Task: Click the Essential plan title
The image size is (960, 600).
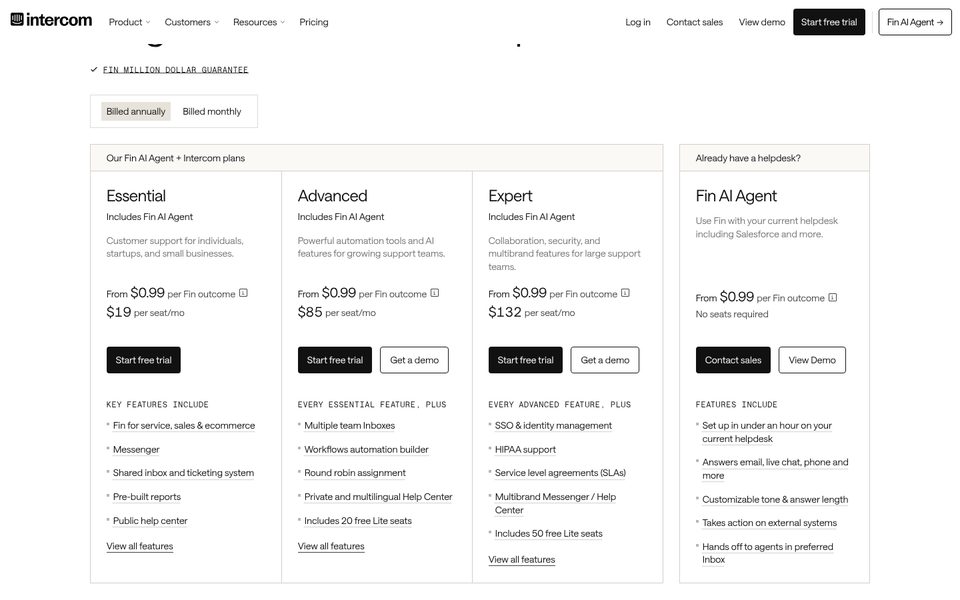Action: tap(136, 196)
